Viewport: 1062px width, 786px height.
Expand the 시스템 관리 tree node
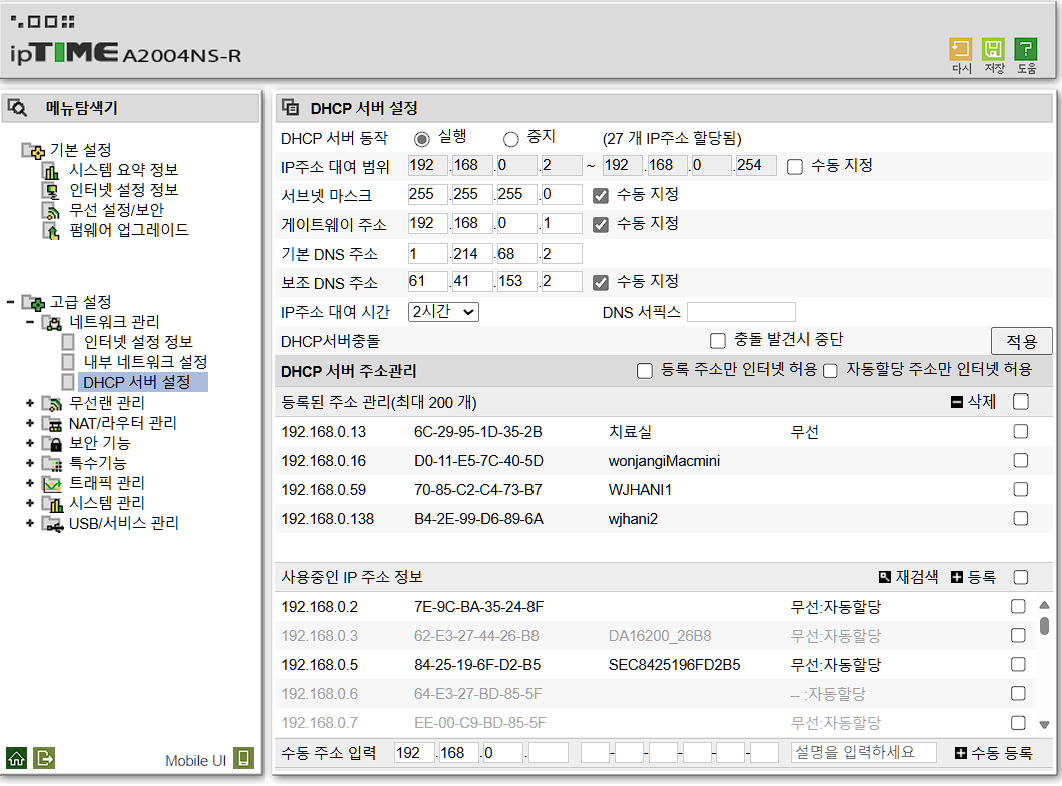30,503
